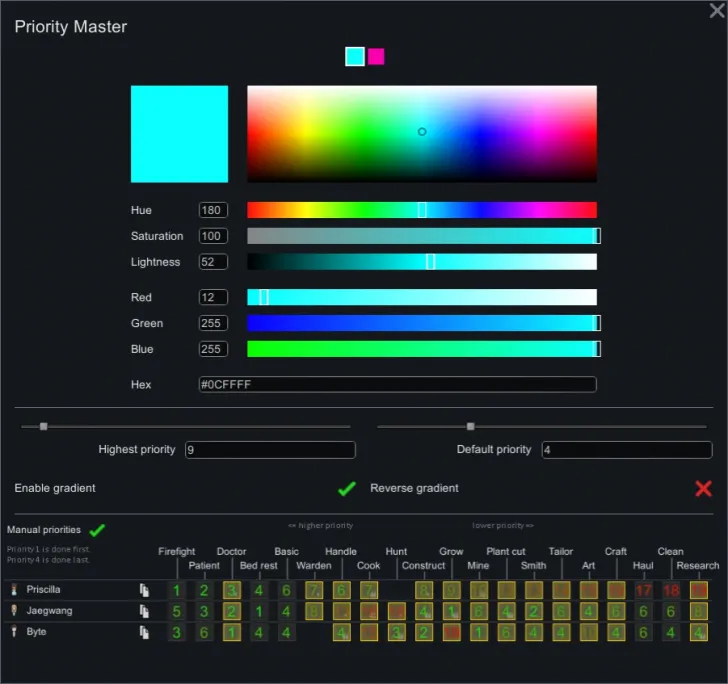Click the copy priorities icon for Byte
This screenshot has width=728, height=684.
(x=144, y=632)
